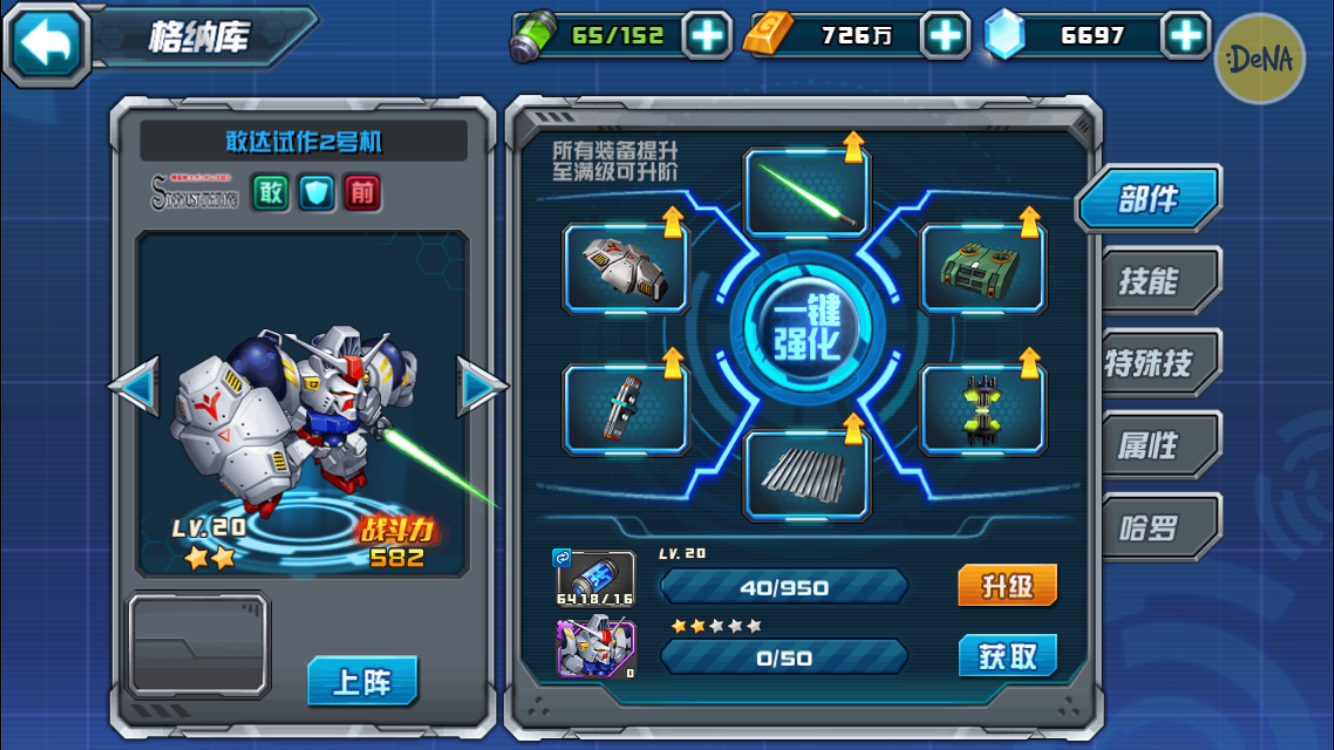Add diamonds with the plus button
Viewport: 1334px width, 750px height.
(1186, 36)
